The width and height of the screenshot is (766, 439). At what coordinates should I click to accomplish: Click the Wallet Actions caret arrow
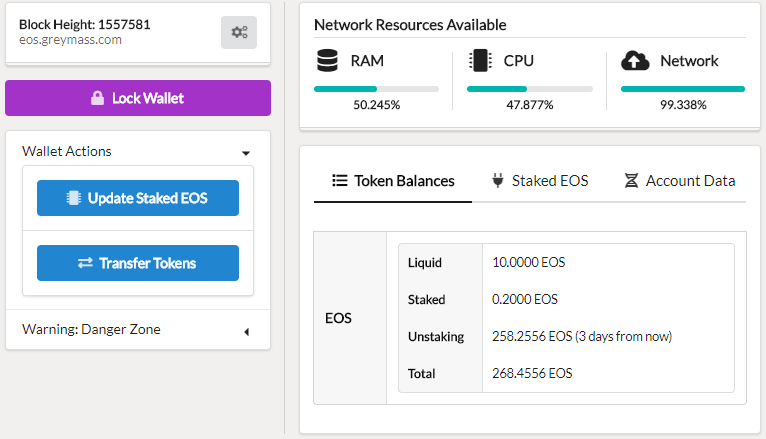click(x=246, y=153)
